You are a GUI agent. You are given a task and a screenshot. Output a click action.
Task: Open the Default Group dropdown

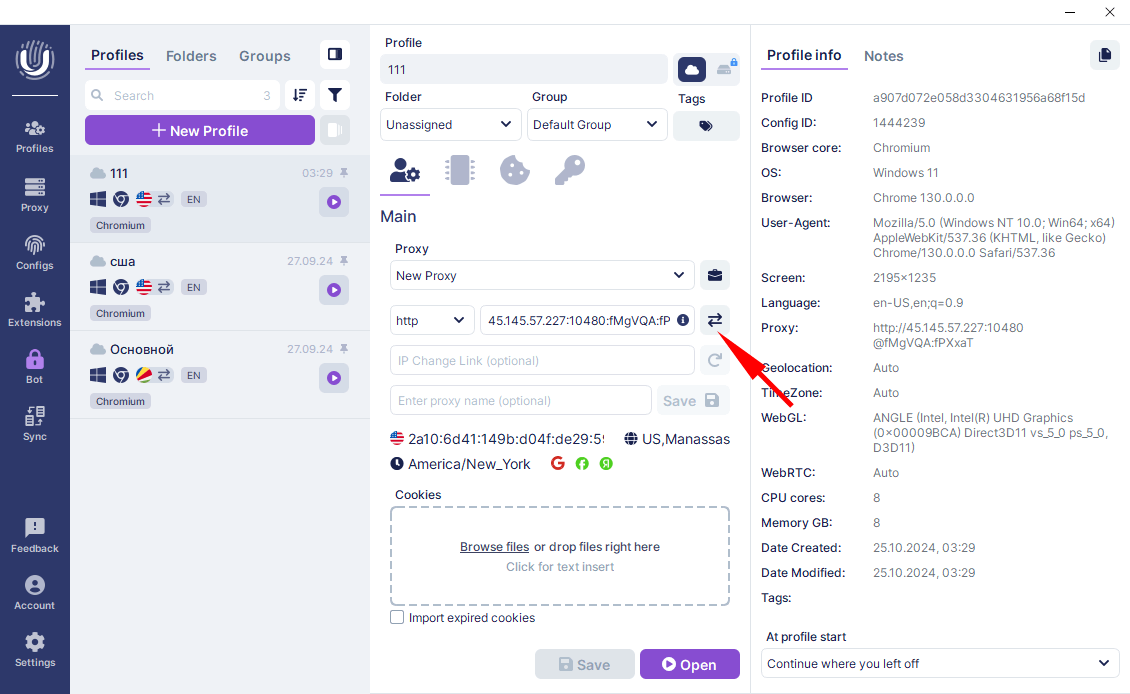(597, 125)
